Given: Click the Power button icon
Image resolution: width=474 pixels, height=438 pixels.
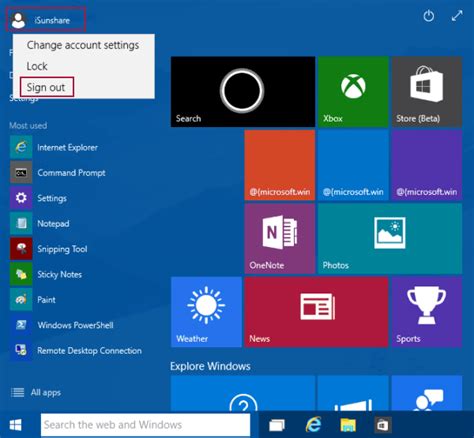Looking at the screenshot, I should pyautogui.click(x=429, y=16).
